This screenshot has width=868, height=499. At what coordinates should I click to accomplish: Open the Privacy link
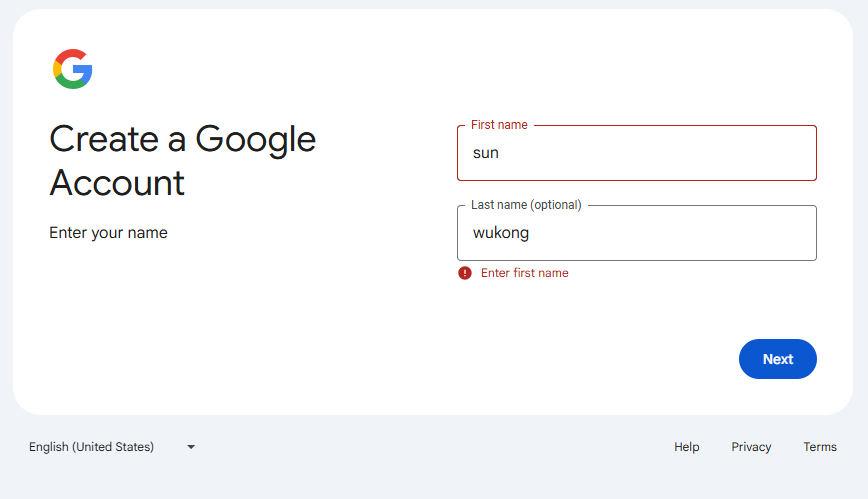751,447
